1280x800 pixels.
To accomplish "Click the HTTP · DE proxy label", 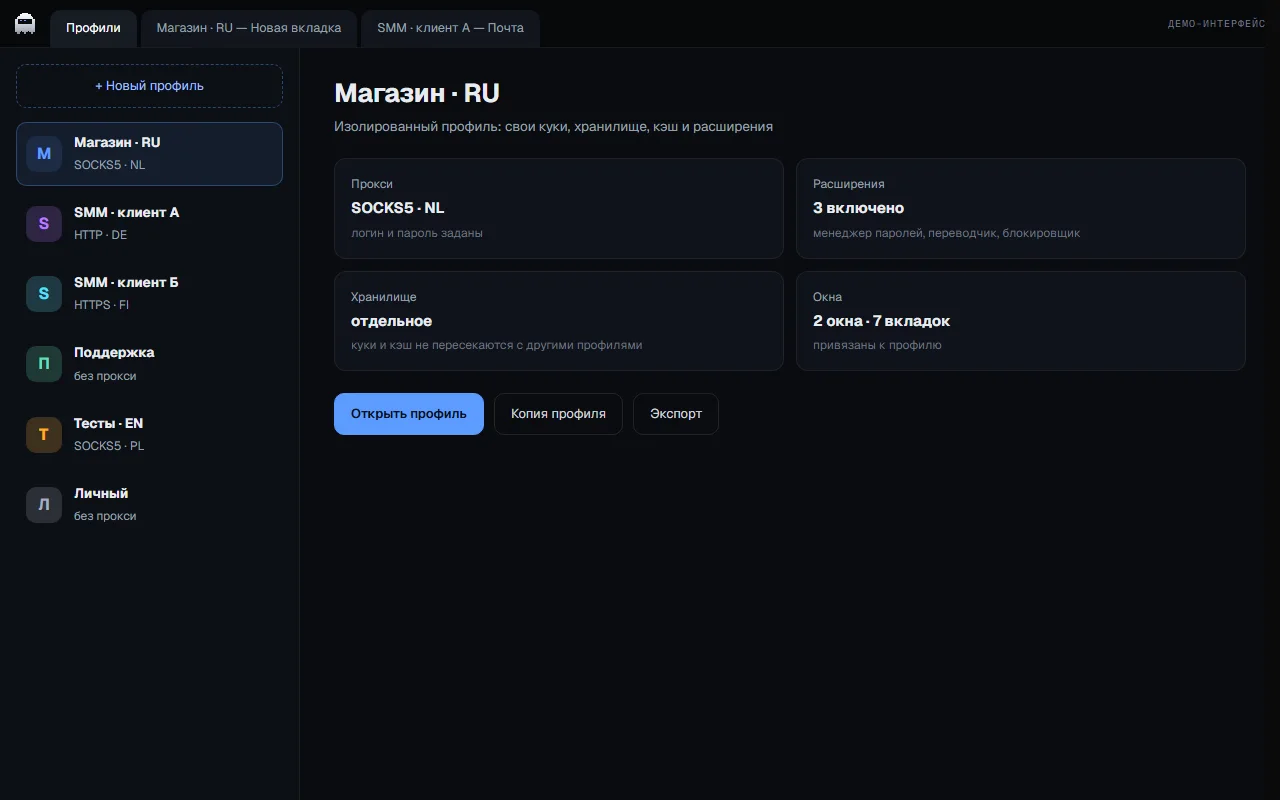I will [101, 235].
